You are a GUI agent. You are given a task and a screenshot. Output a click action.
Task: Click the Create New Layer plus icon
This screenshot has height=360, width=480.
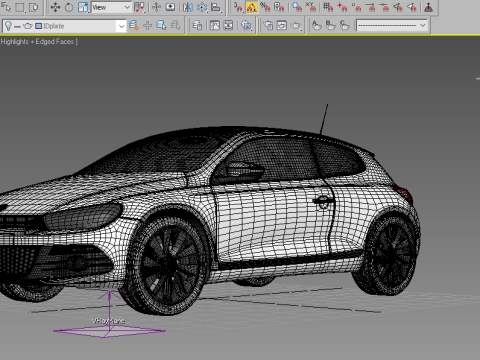(147, 25)
